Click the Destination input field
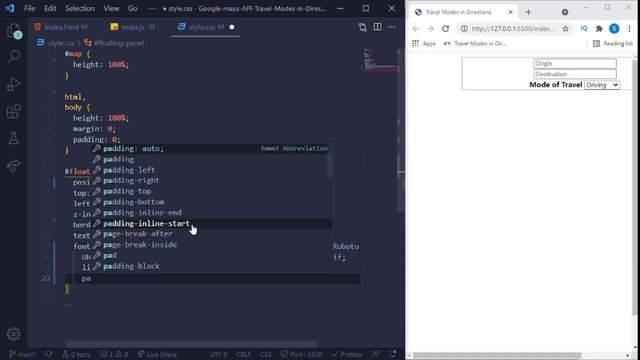640x360 pixels. tap(575, 74)
